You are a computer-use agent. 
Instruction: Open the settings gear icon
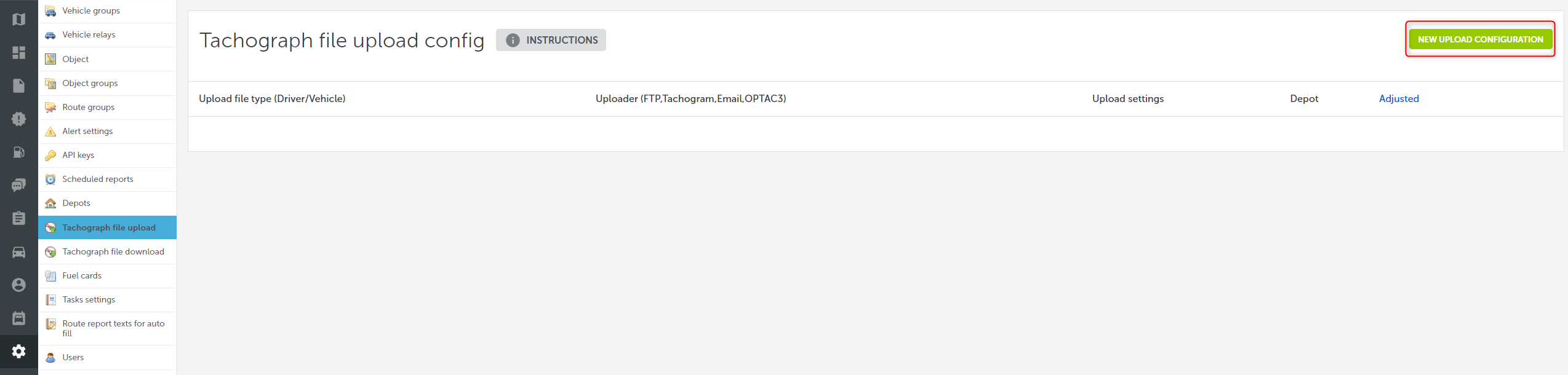coord(19,351)
